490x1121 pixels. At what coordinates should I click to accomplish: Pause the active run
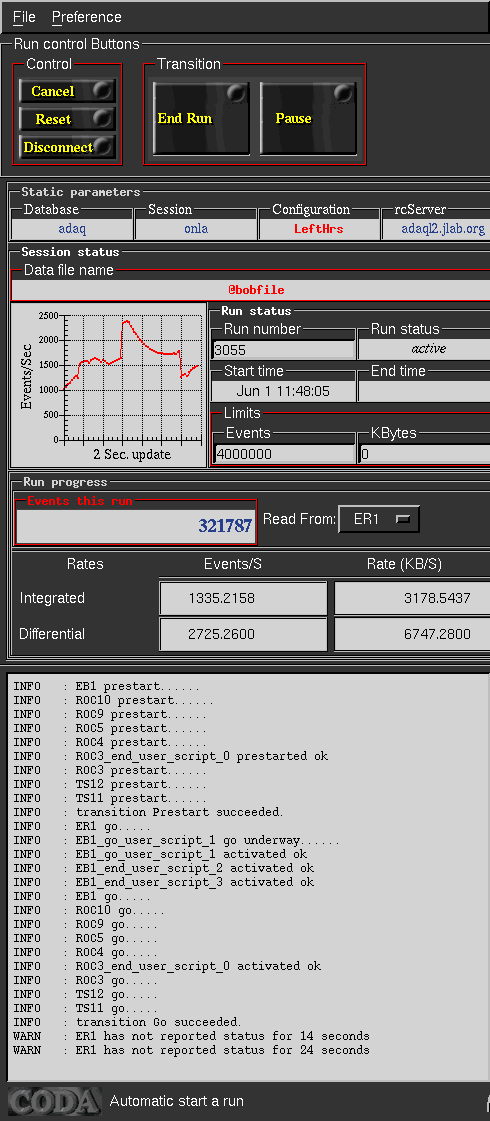point(308,118)
